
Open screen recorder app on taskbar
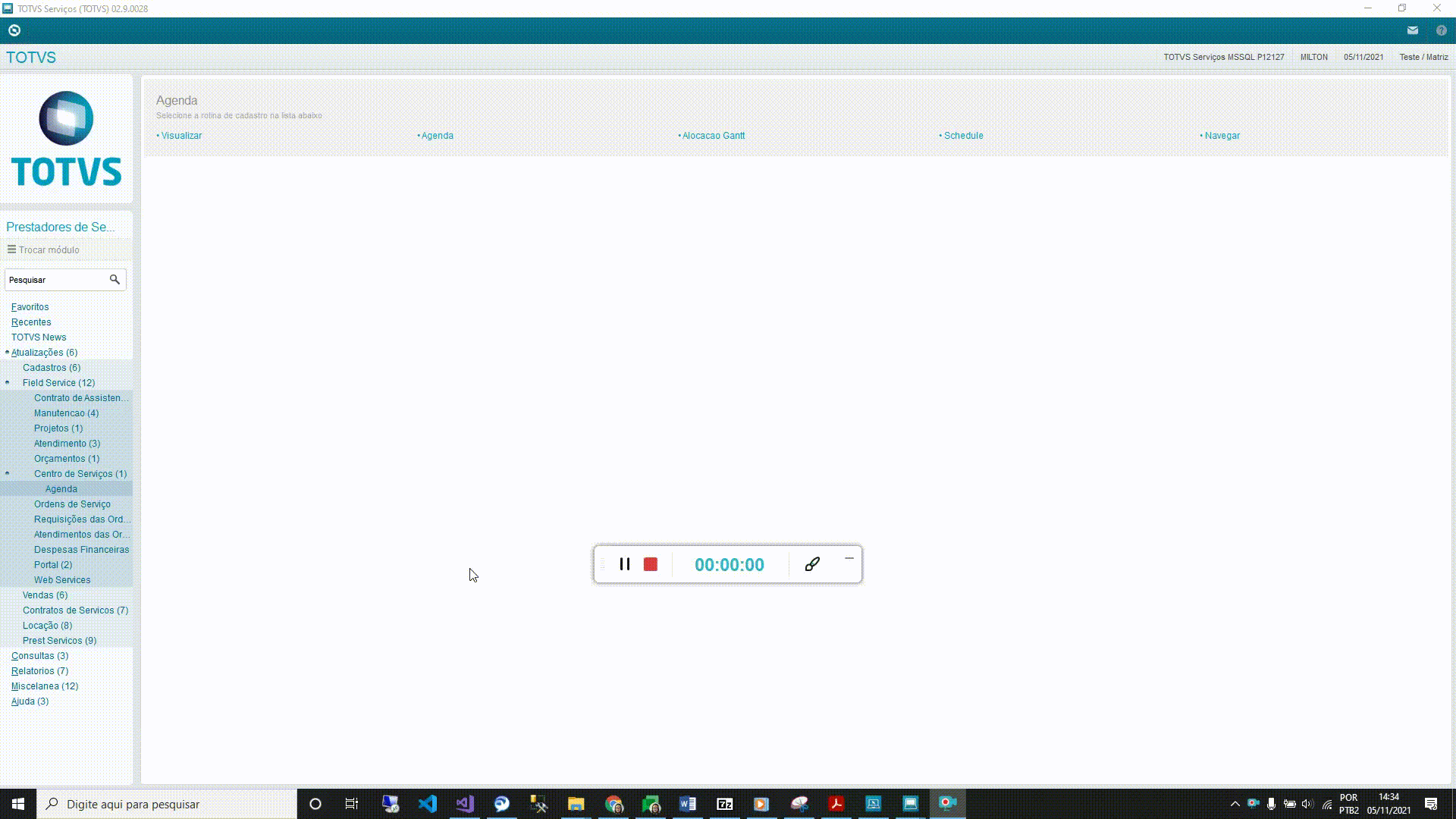pos(948,804)
